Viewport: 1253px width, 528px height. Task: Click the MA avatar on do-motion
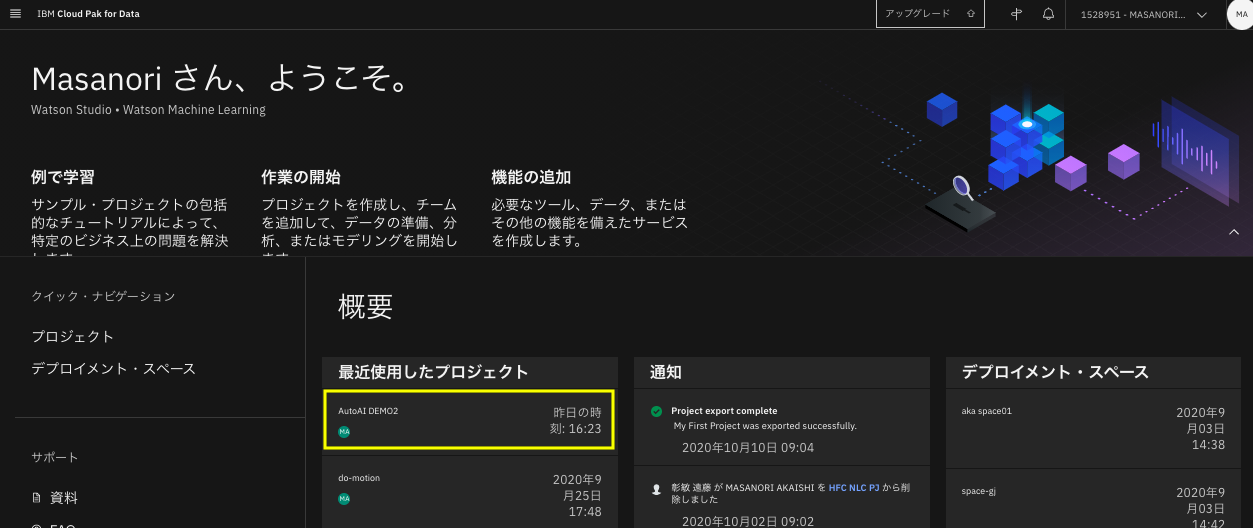click(x=344, y=498)
